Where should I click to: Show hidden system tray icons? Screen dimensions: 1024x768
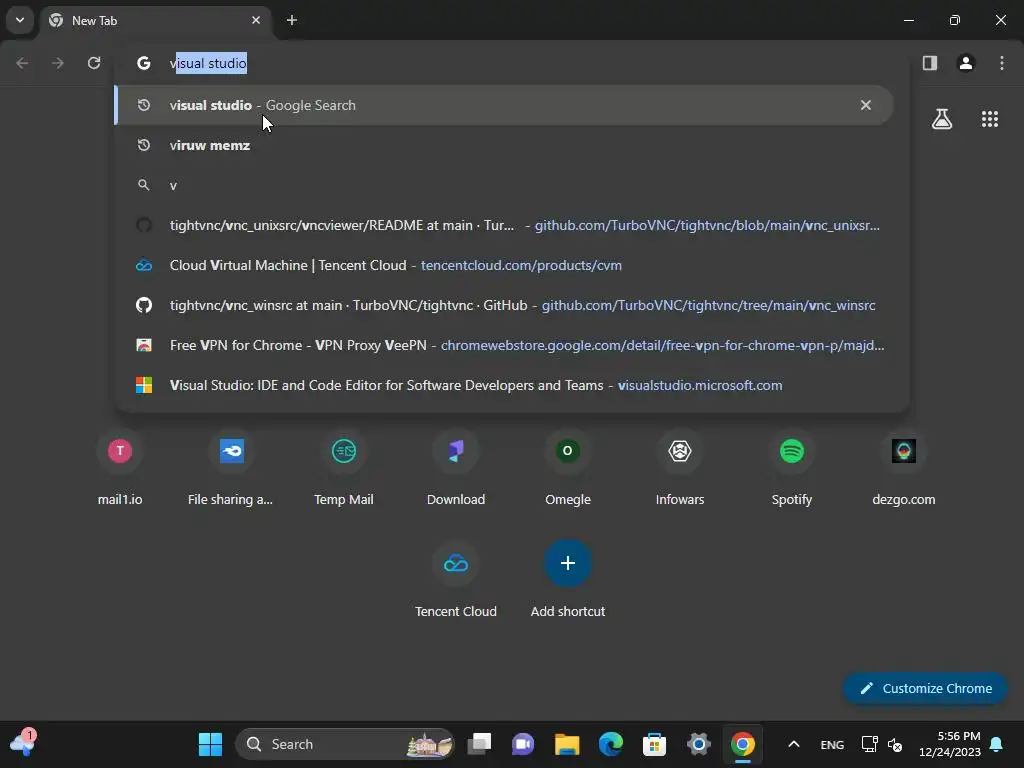pyautogui.click(x=793, y=744)
